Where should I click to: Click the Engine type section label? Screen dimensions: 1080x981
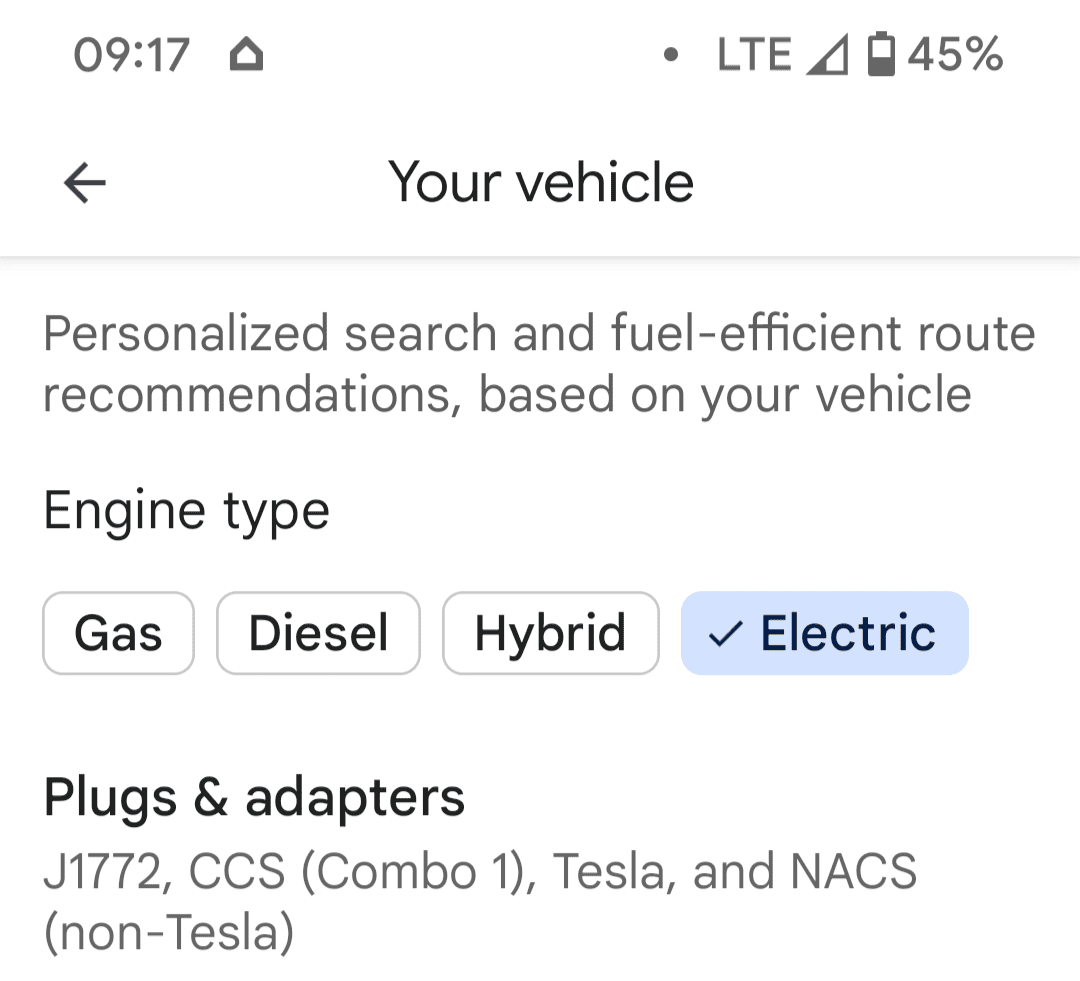[x=186, y=511]
